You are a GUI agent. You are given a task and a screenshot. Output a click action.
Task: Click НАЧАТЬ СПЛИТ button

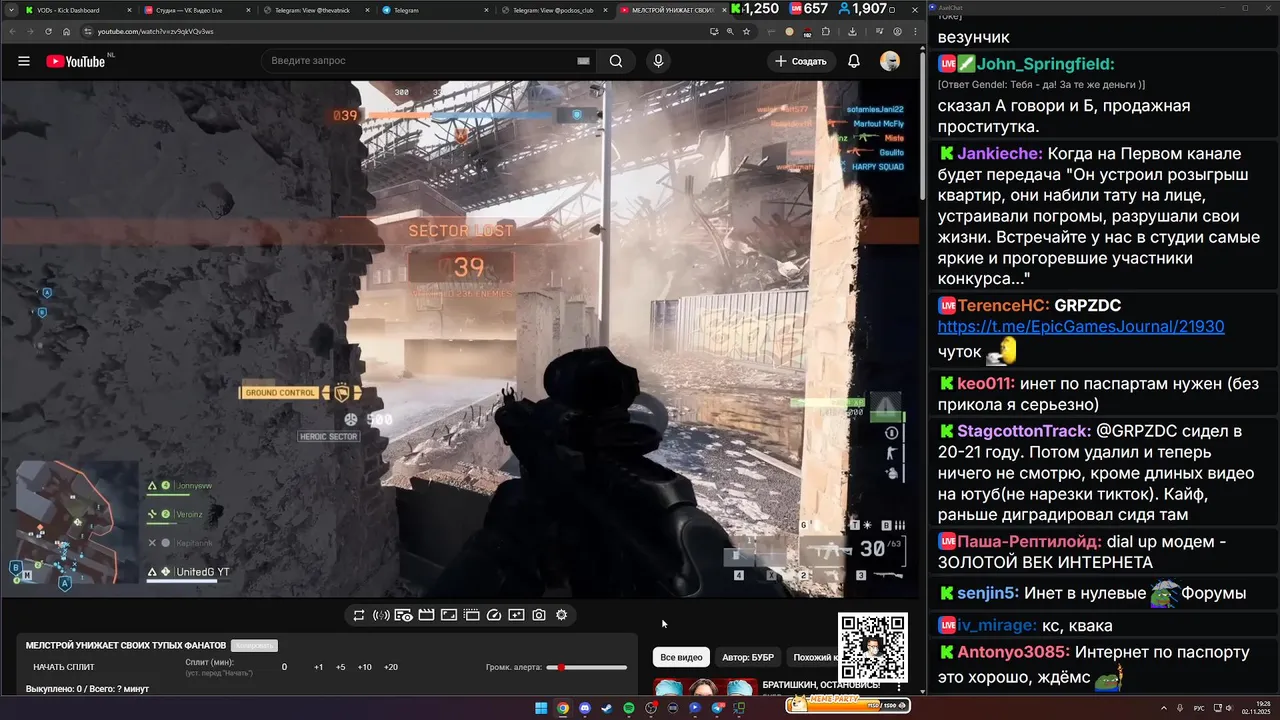(x=64, y=667)
